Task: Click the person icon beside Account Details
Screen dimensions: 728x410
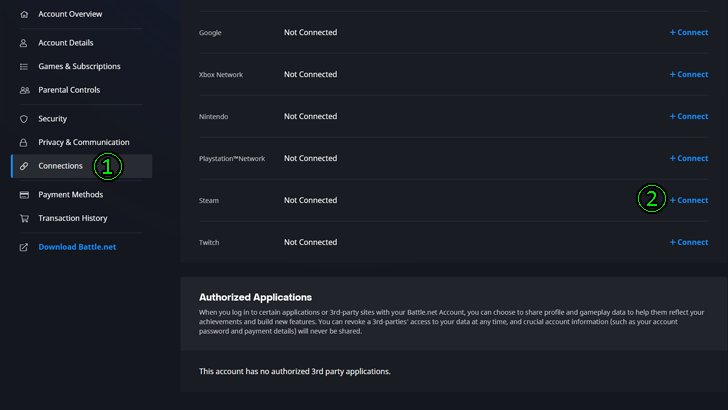Action: [24, 43]
